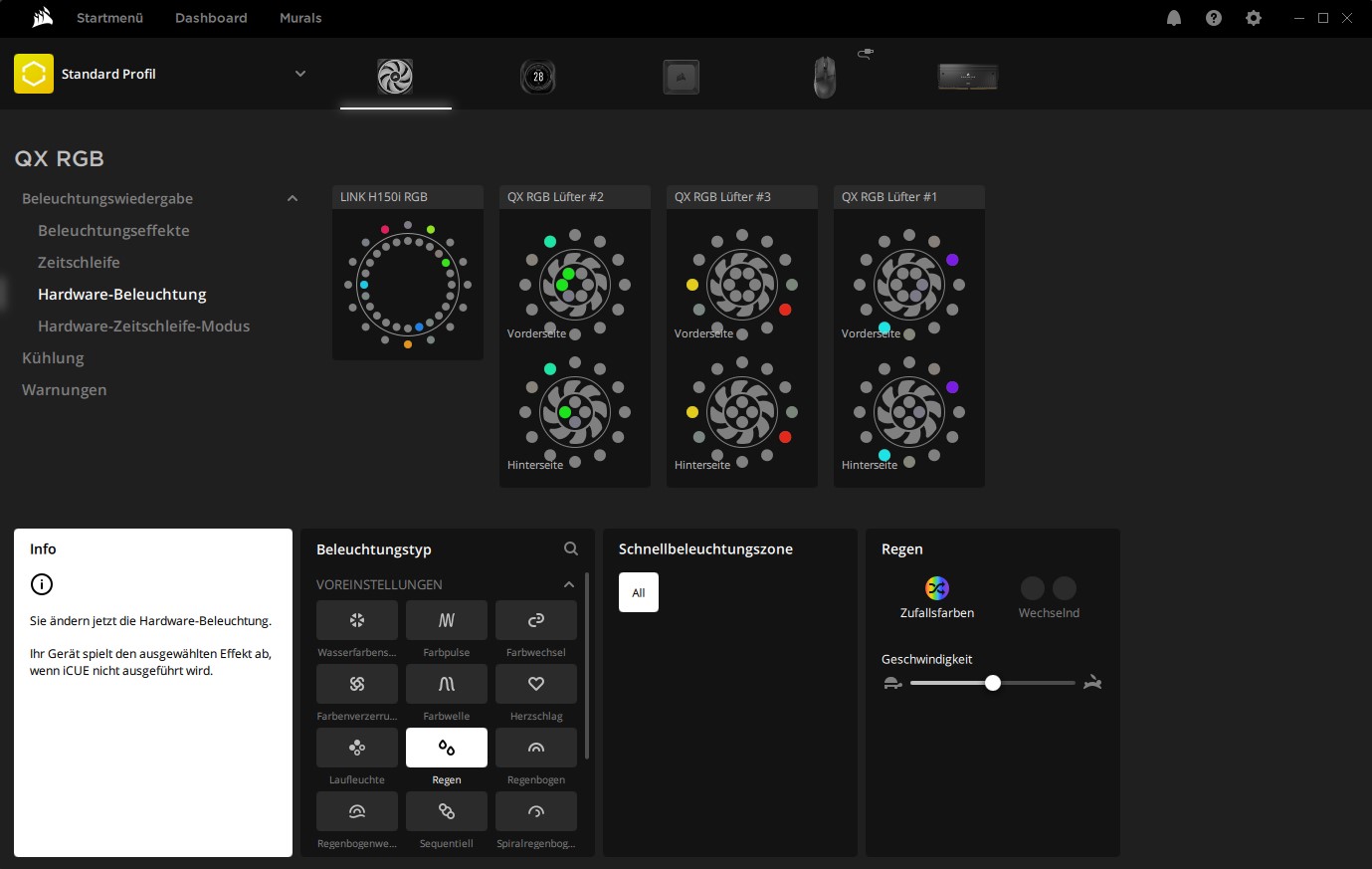1372x869 pixels.
Task: Open the settings gear icon
Action: [1254, 18]
